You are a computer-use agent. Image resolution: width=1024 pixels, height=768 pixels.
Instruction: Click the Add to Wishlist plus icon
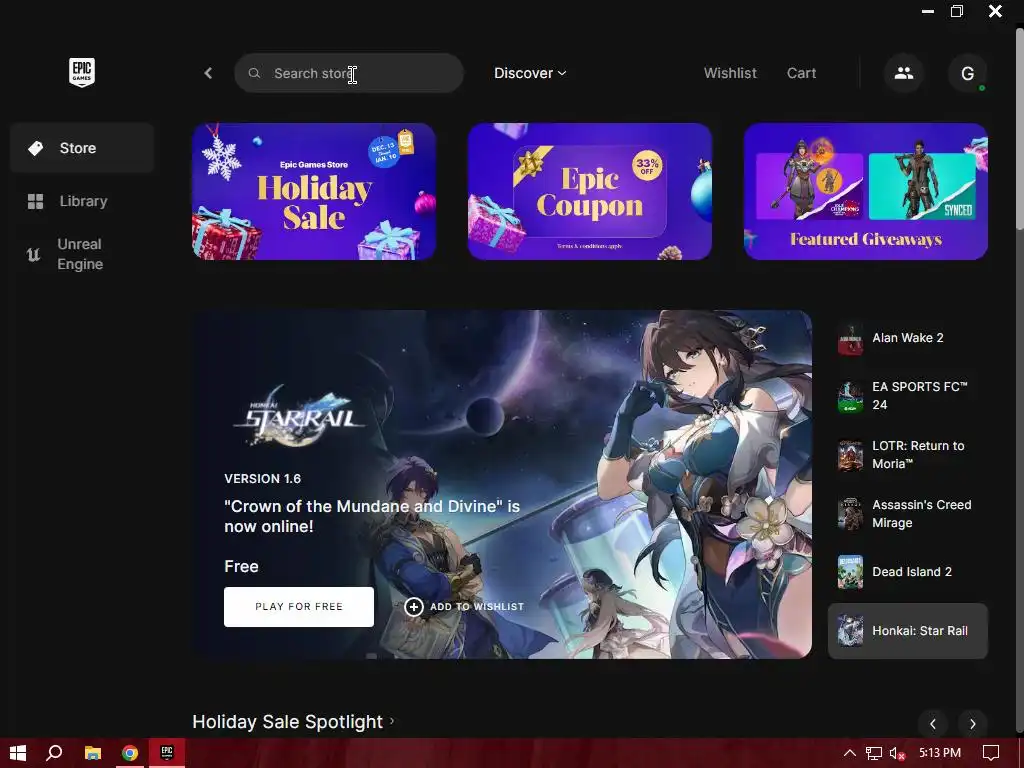coord(413,607)
